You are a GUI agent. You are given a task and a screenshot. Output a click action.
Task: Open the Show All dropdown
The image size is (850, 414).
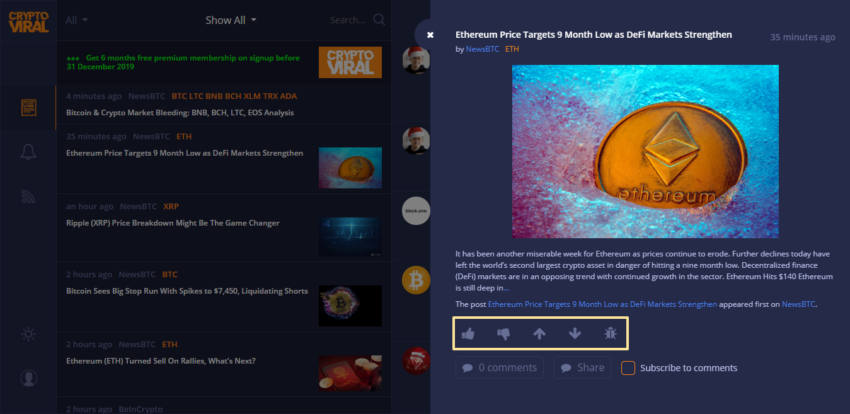coord(231,20)
